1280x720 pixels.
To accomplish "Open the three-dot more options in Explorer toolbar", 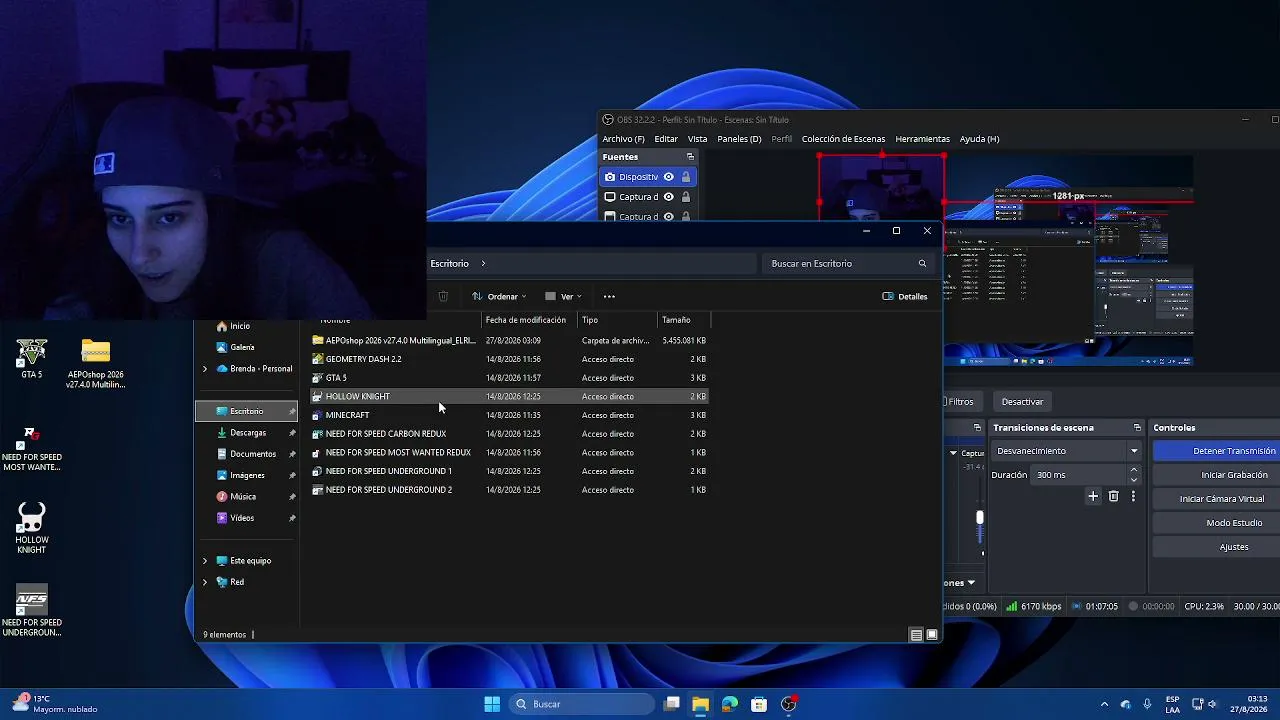I will (x=609, y=296).
